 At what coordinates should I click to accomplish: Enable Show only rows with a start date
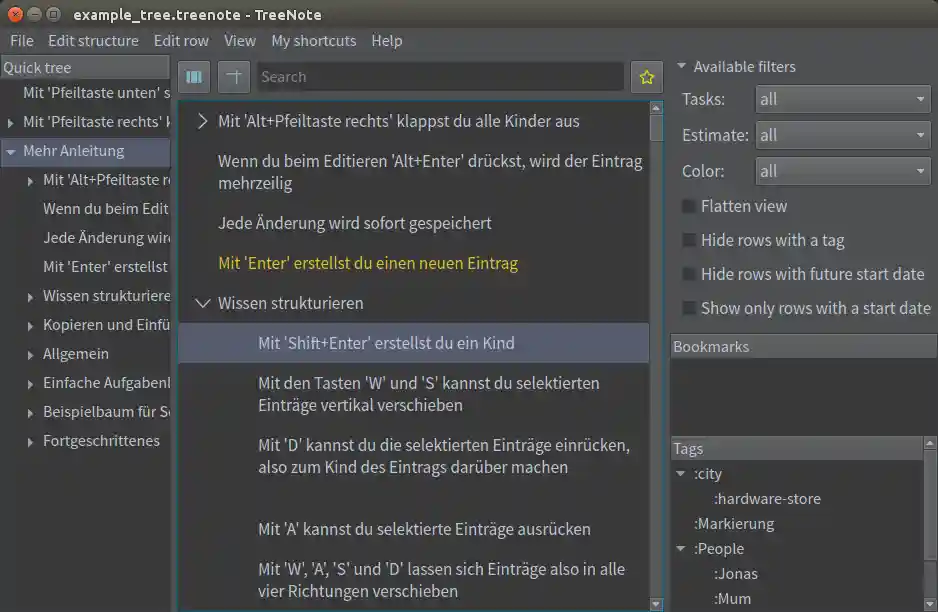[x=687, y=308]
